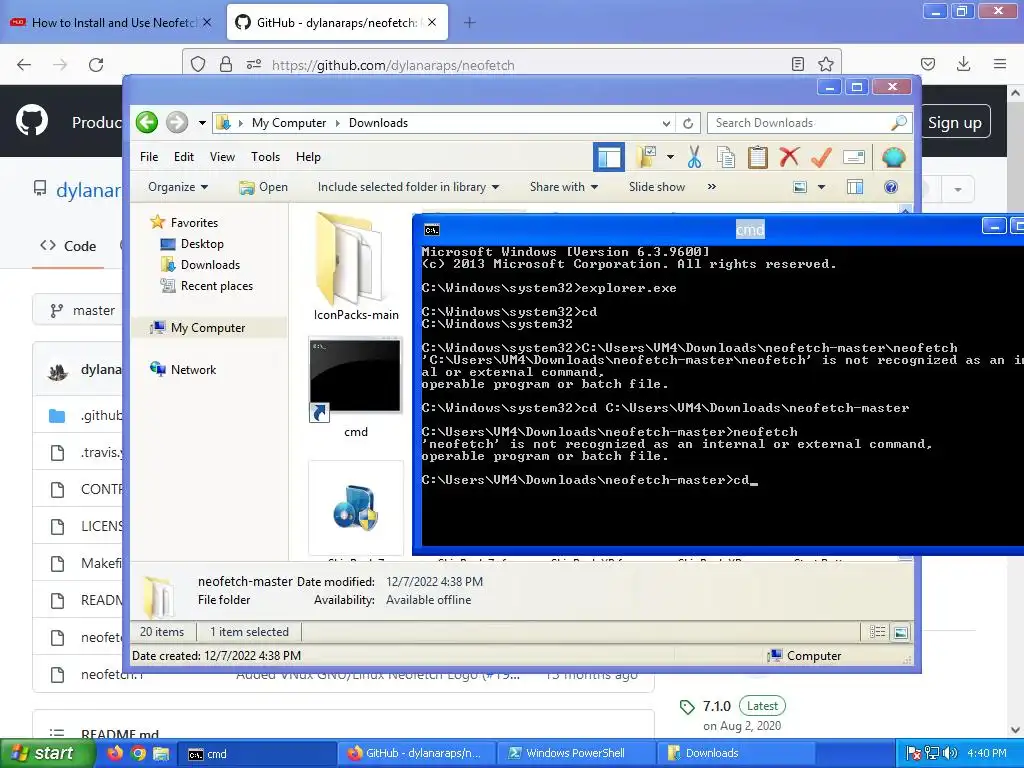
Task: Click the orange checkmark Properties icon
Action: [x=821, y=157]
